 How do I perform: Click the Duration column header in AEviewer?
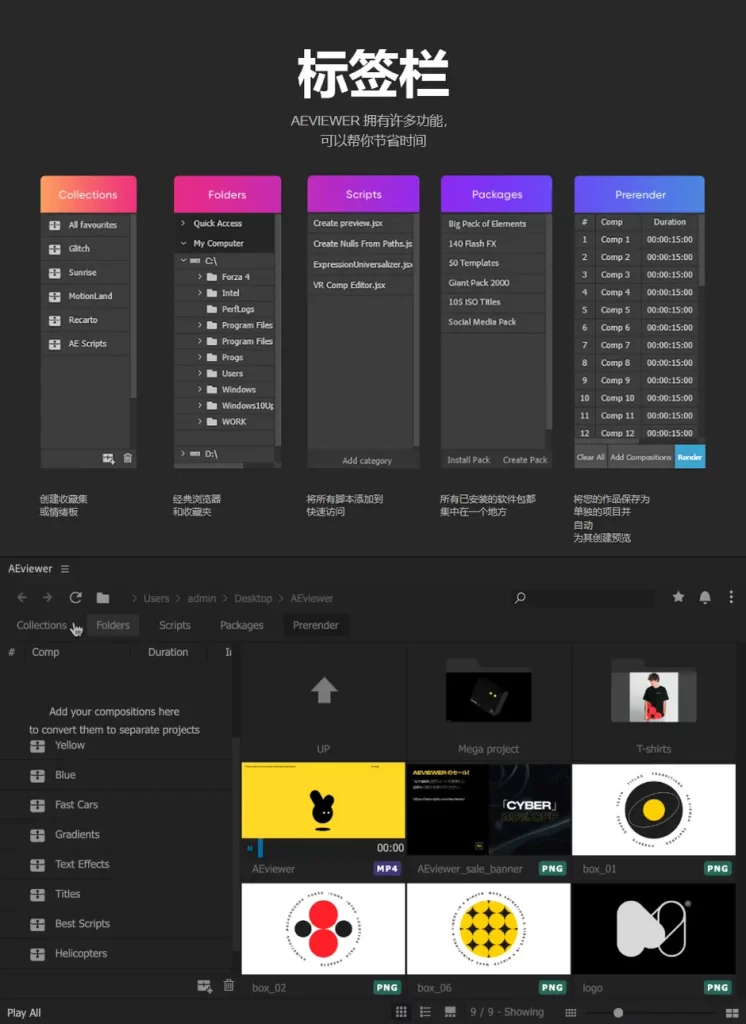pyautogui.click(x=168, y=652)
